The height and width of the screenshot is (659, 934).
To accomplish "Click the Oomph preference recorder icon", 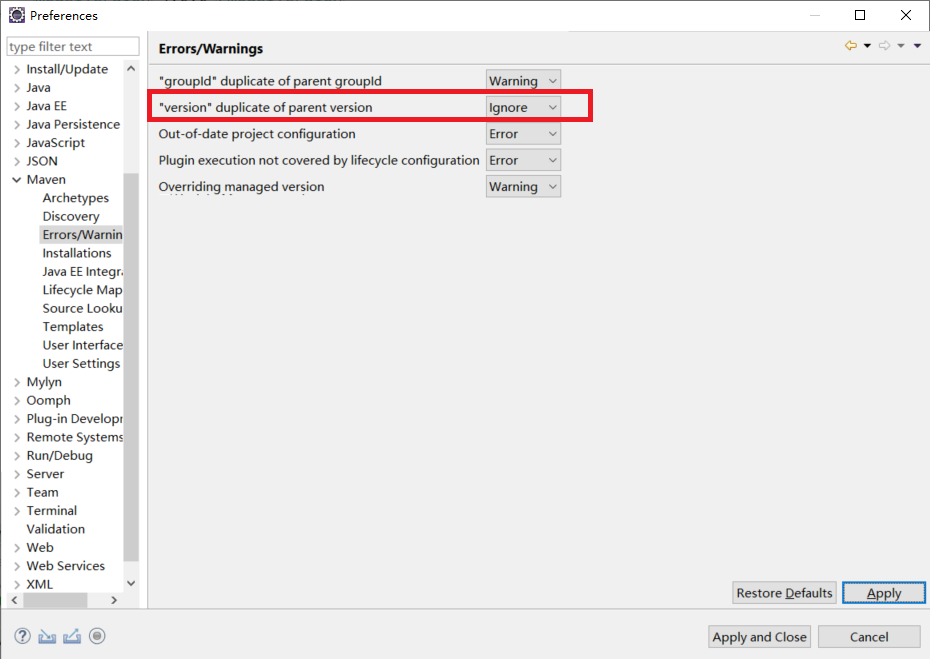I will pos(97,636).
